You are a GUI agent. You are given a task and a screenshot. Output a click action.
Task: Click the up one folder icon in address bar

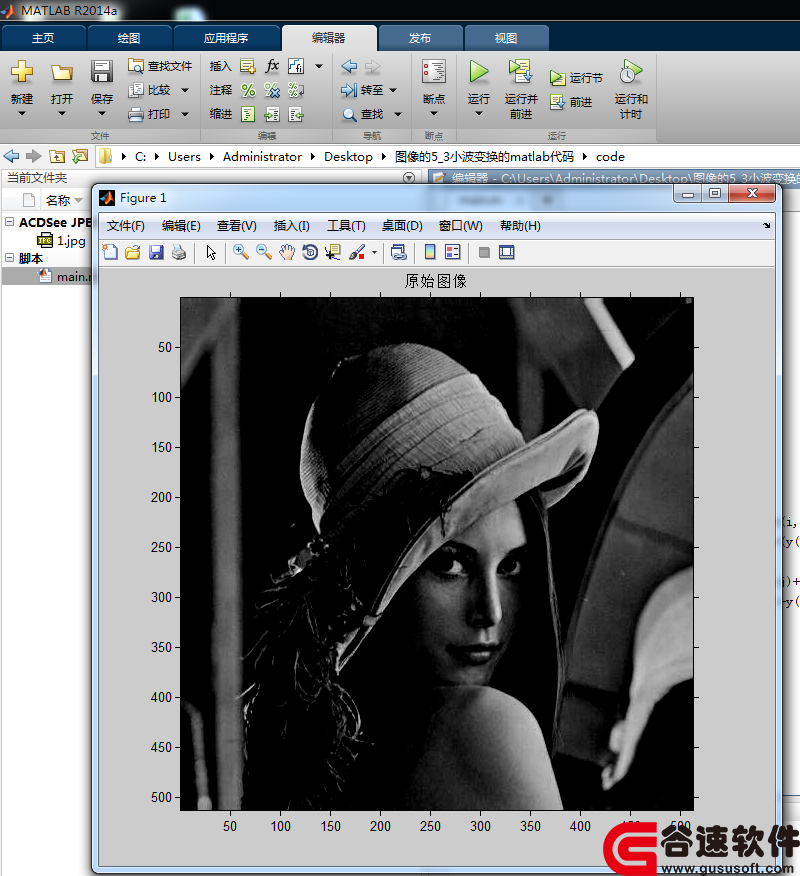click(57, 156)
